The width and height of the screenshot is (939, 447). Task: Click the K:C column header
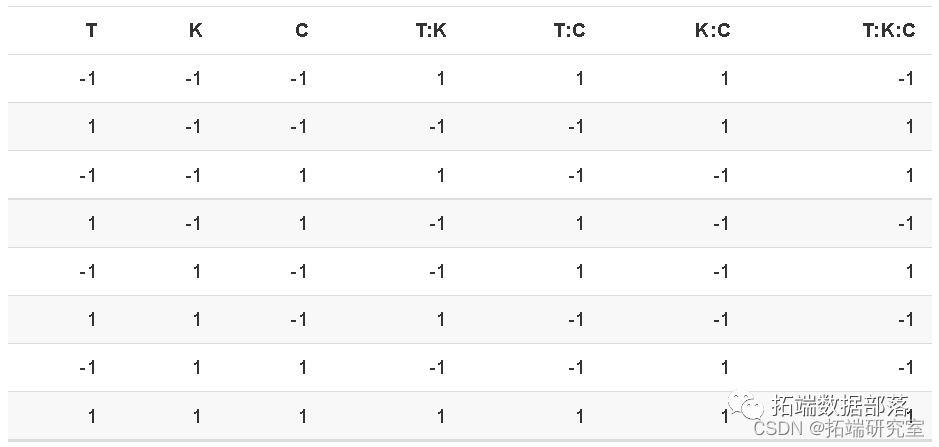point(712,31)
